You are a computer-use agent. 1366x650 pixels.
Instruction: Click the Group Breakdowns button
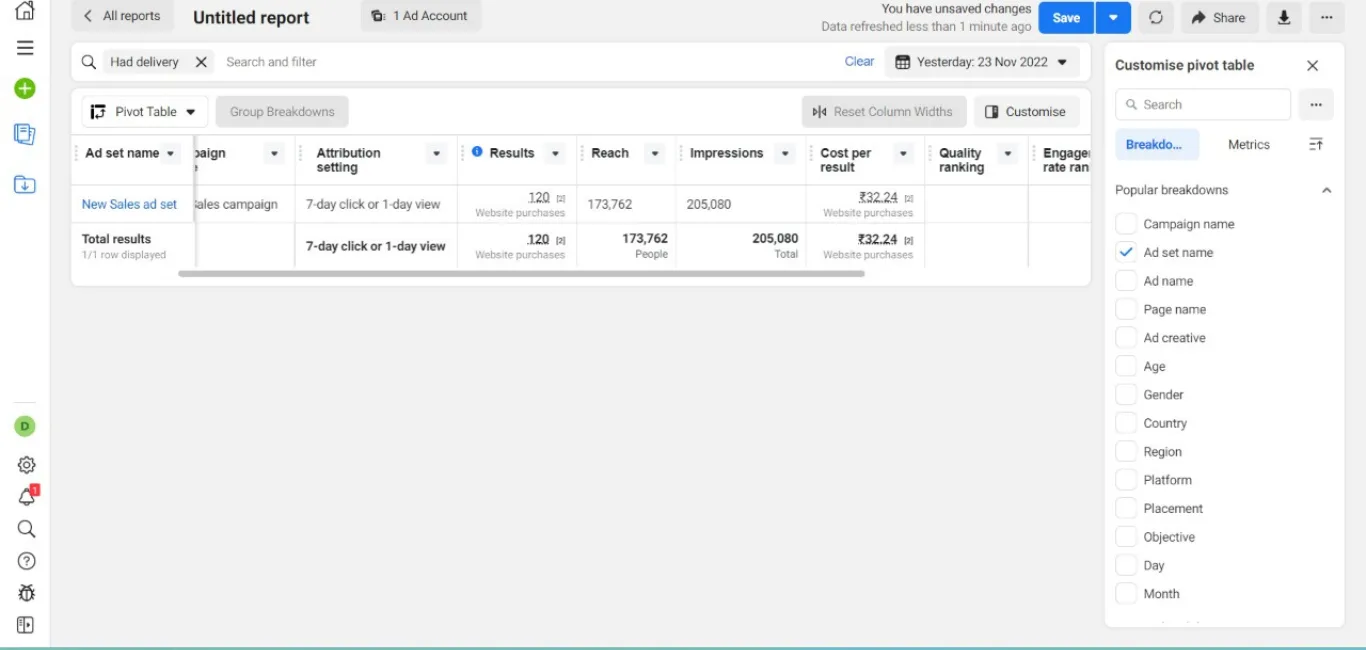(282, 112)
